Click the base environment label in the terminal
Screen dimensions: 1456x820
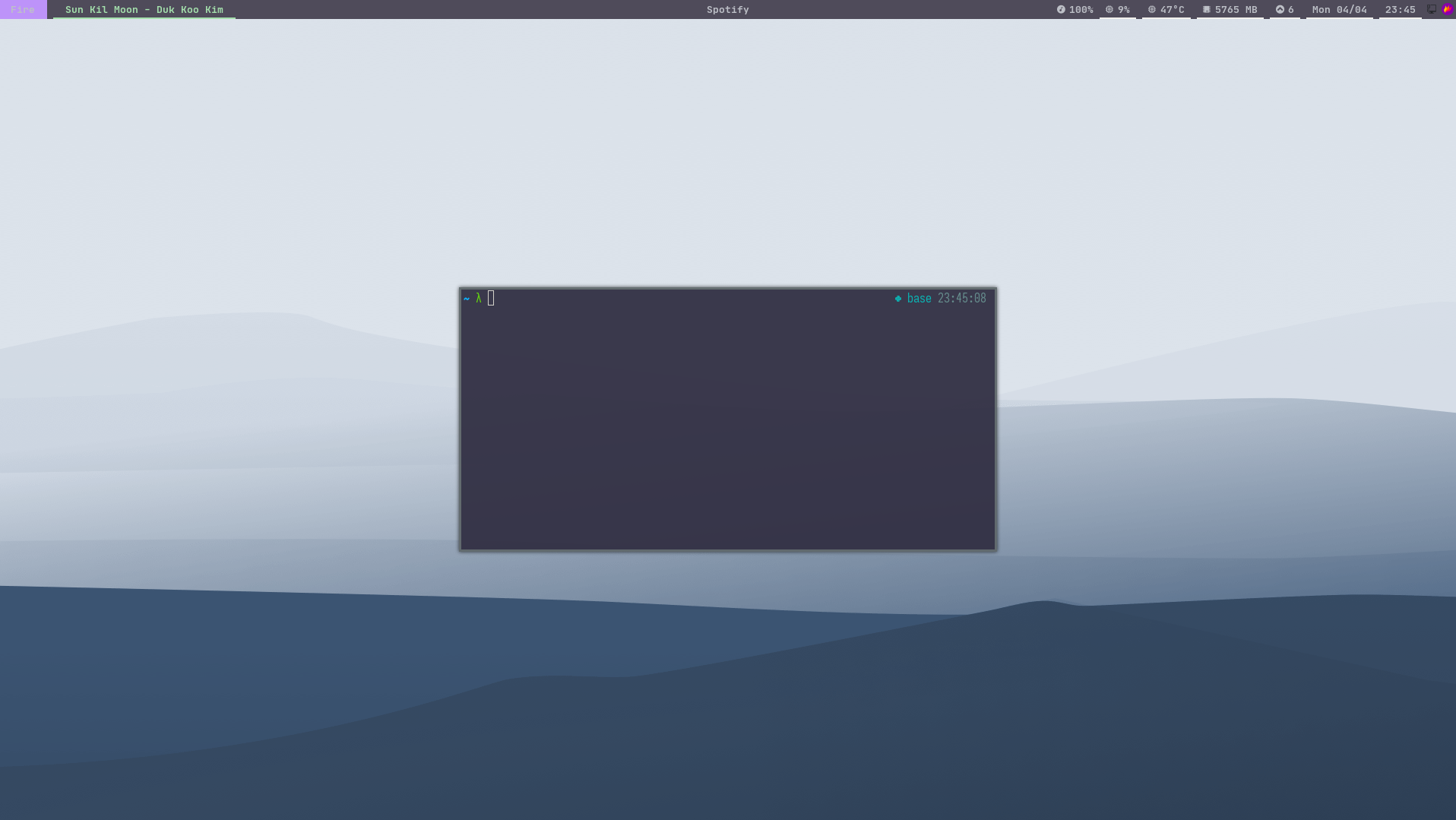point(919,298)
